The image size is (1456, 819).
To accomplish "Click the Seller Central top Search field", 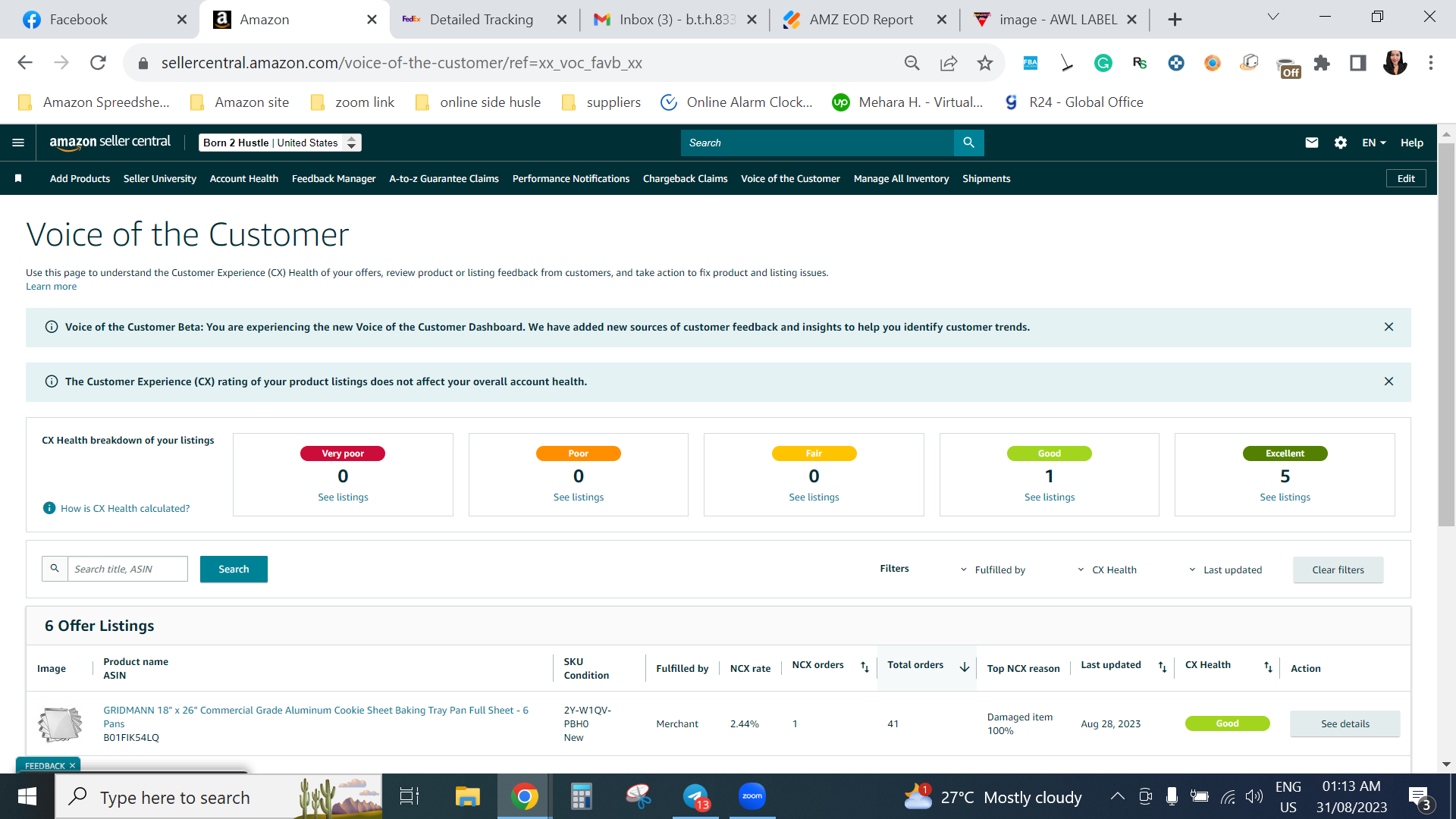I will pos(817,143).
